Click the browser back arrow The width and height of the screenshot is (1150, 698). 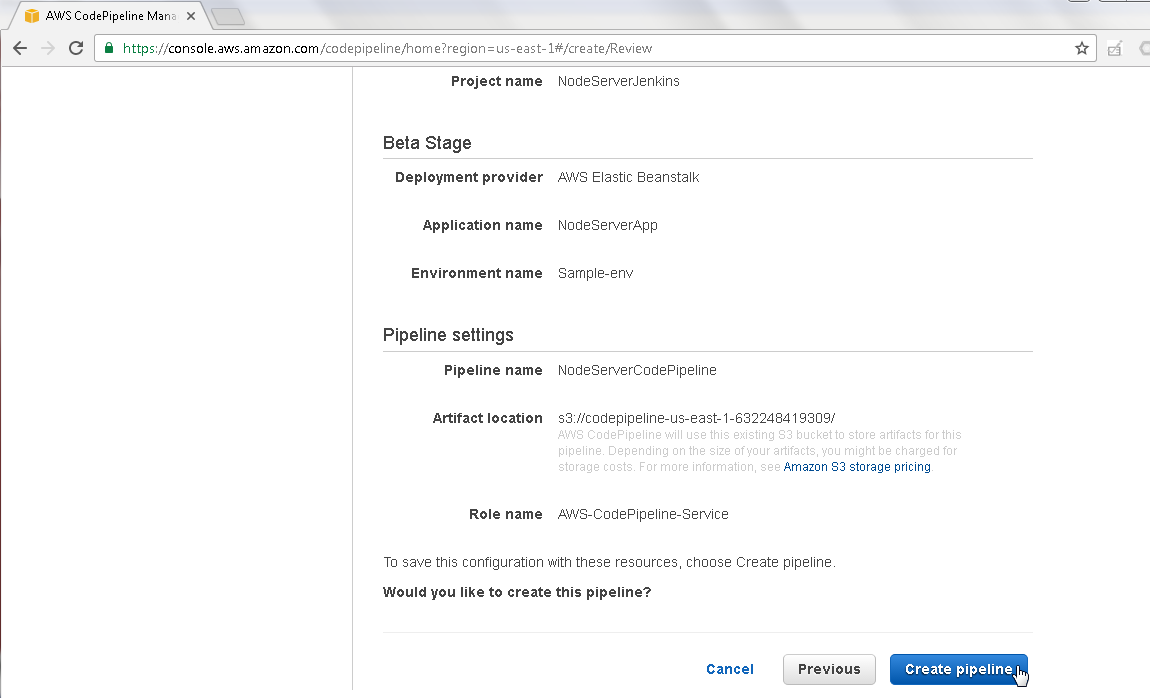coord(20,48)
